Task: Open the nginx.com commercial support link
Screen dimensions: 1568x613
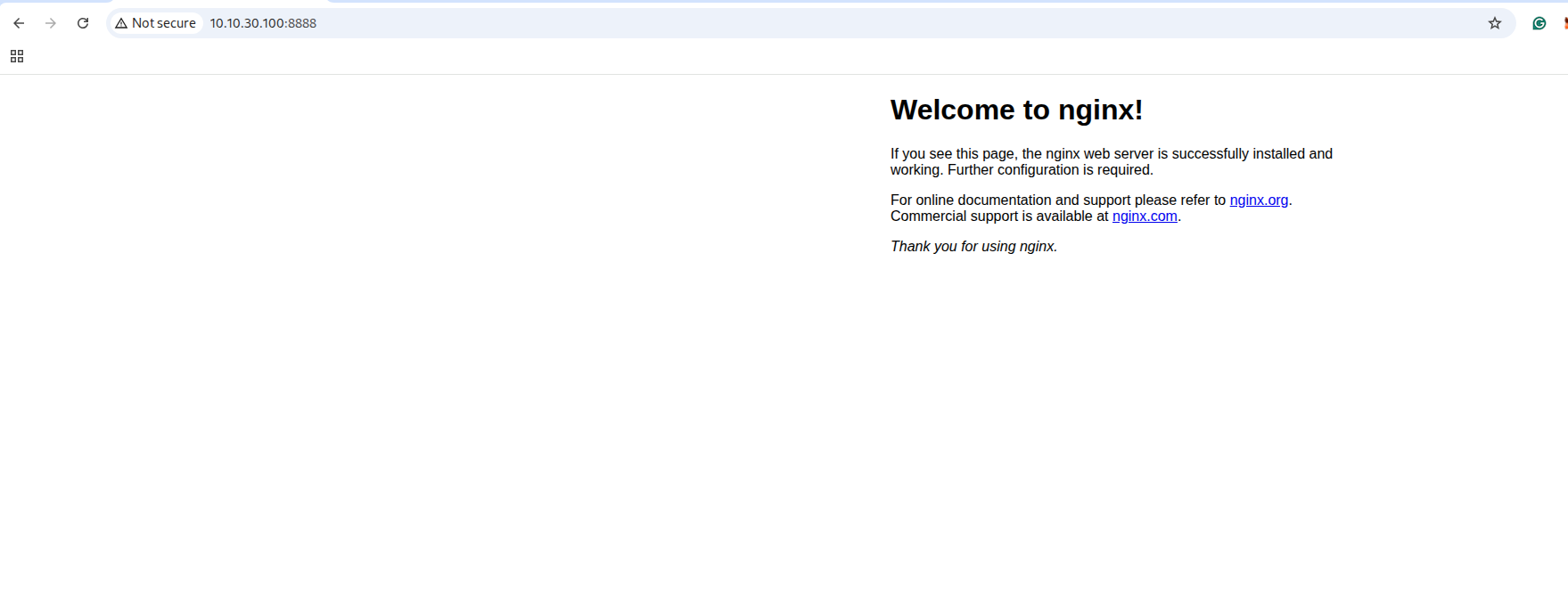Action: pyautogui.click(x=1145, y=216)
